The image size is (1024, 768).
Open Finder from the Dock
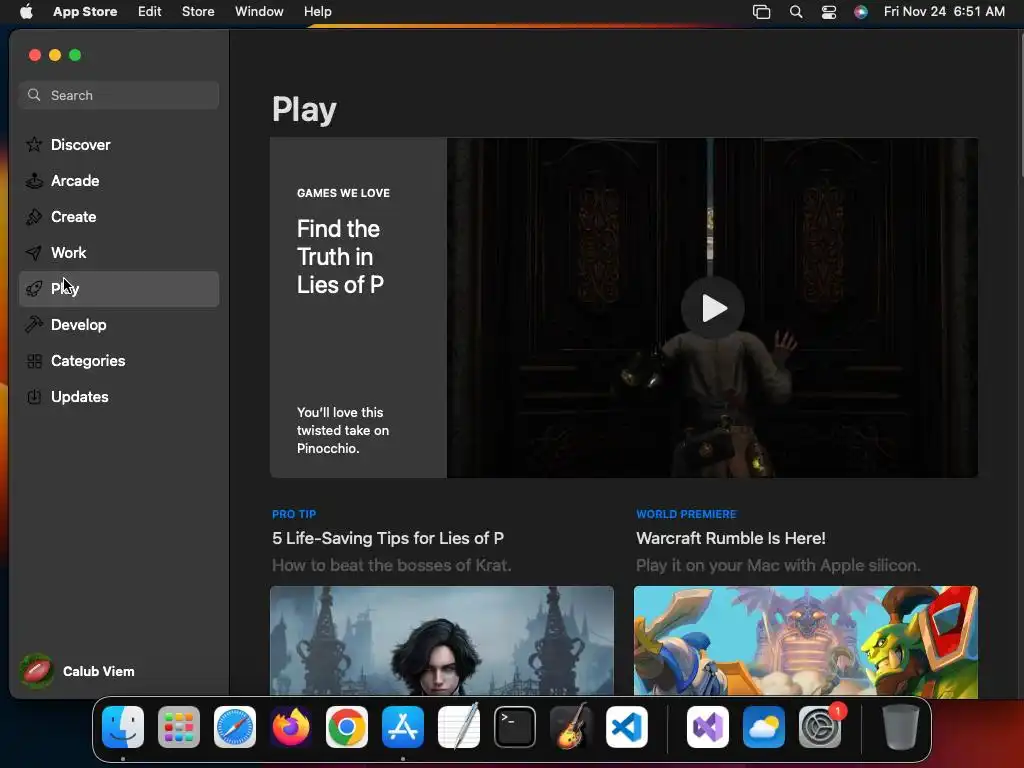point(123,727)
